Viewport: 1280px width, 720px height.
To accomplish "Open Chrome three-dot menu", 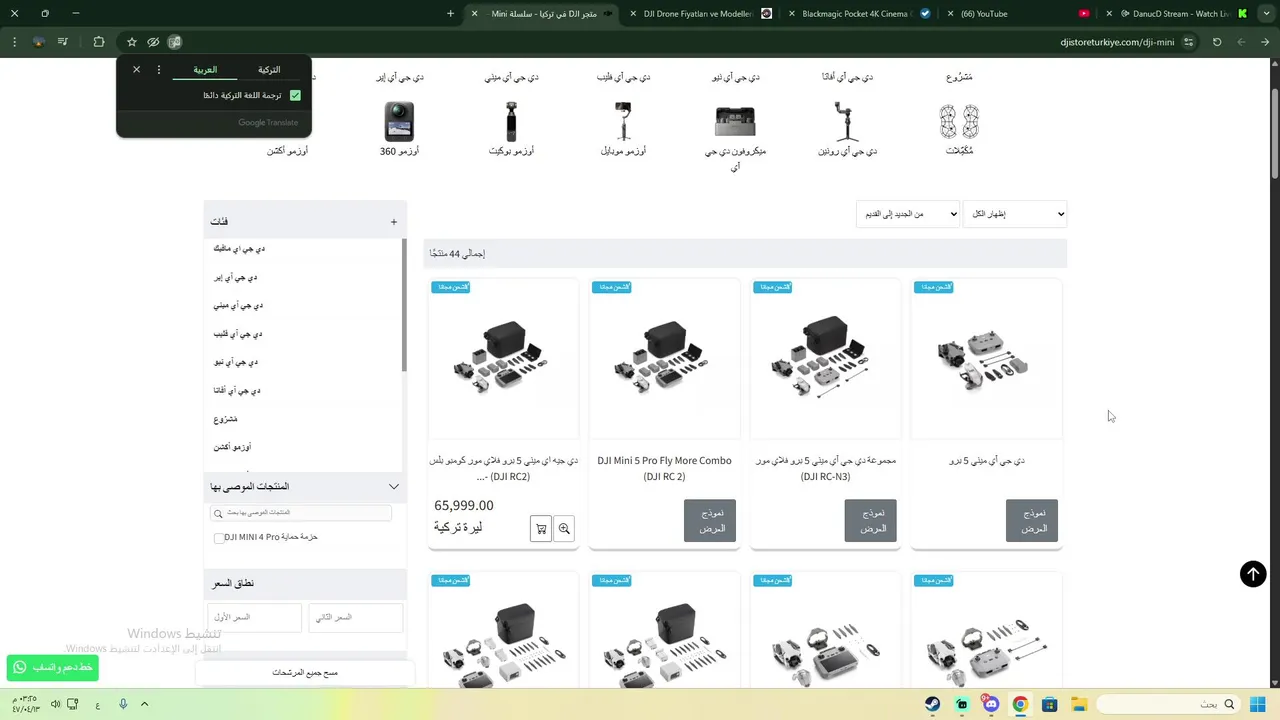I will pos(14,42).
